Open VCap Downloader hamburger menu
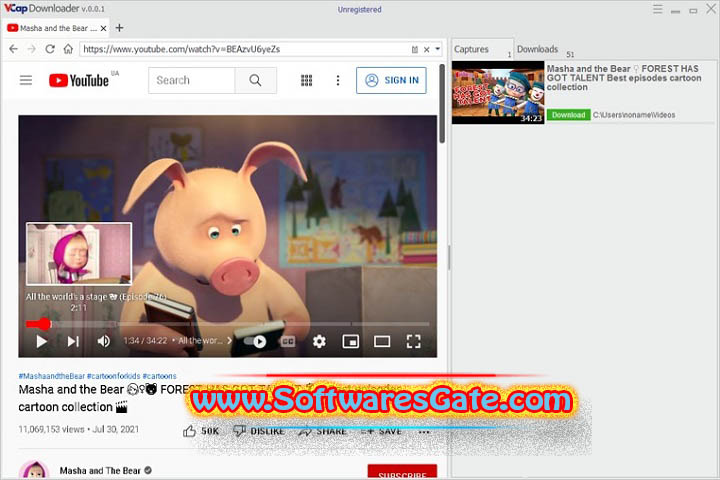 click(x=658, y=9)
